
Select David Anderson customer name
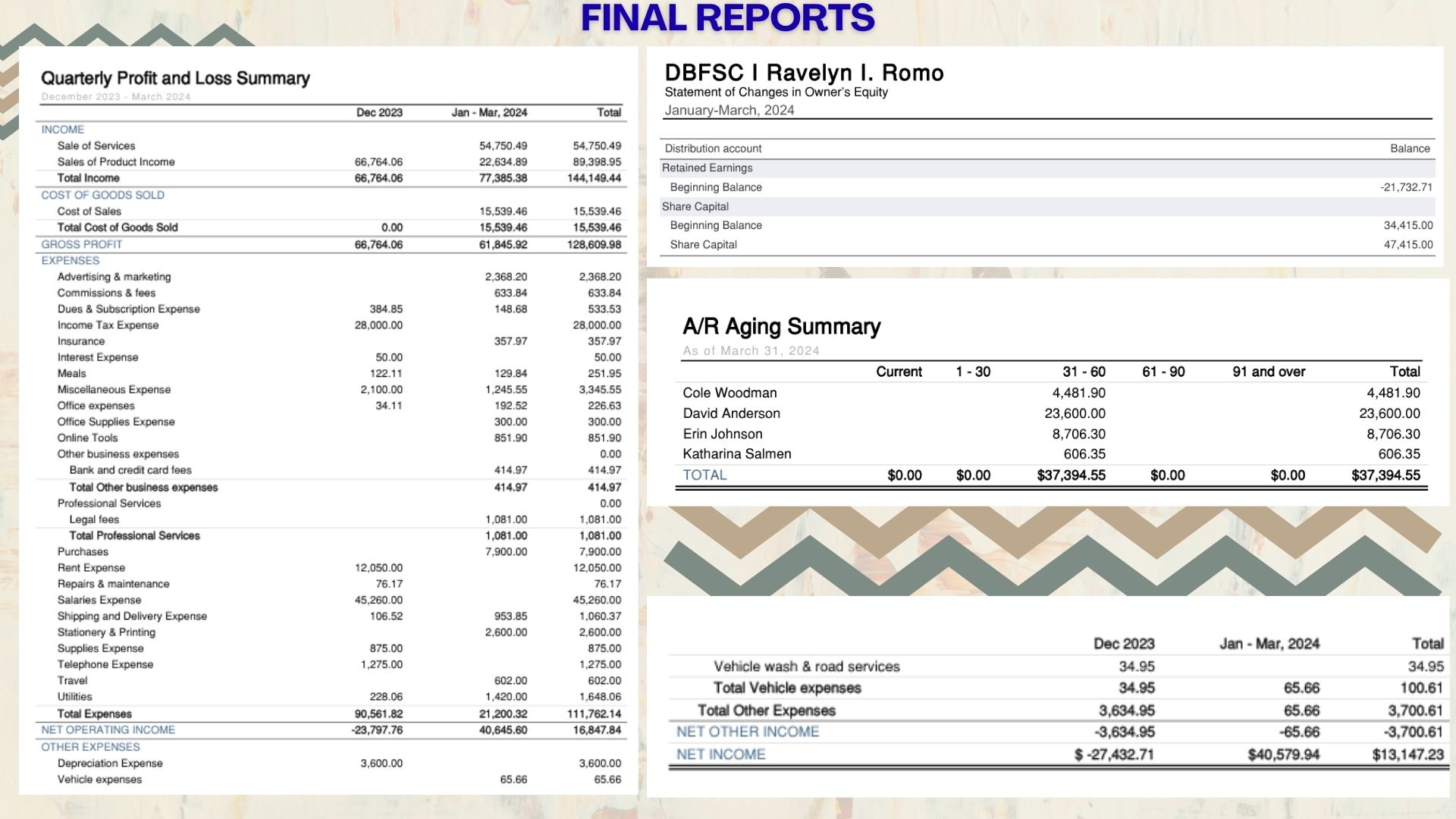click(x=731, y=413)
